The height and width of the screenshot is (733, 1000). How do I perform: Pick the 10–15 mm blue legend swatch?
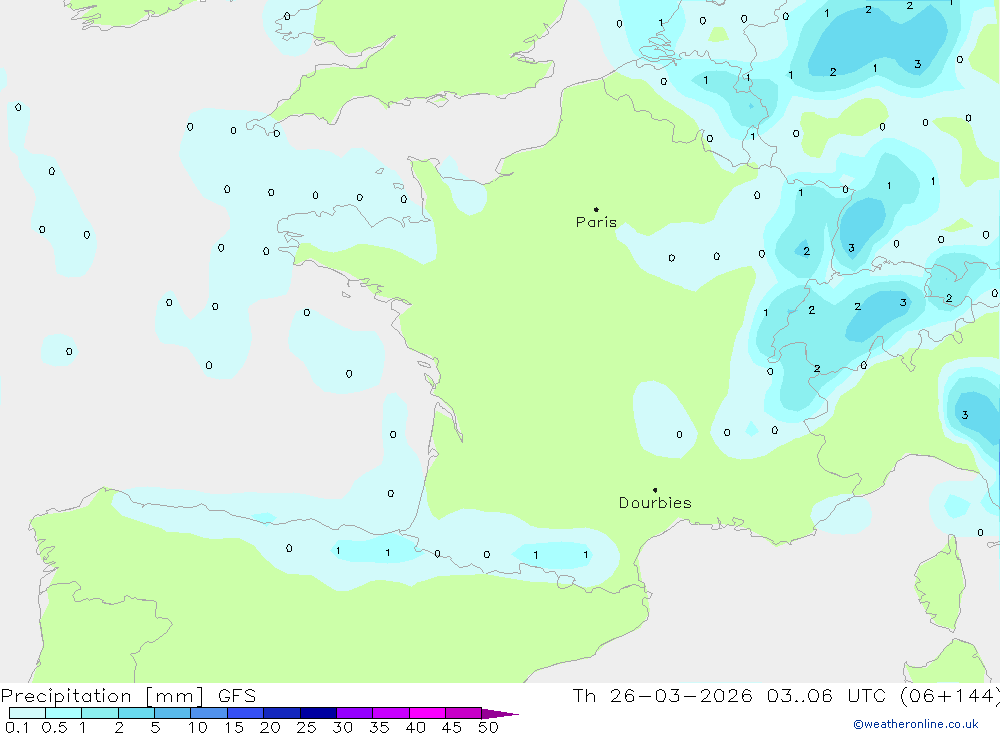[209, 713]
